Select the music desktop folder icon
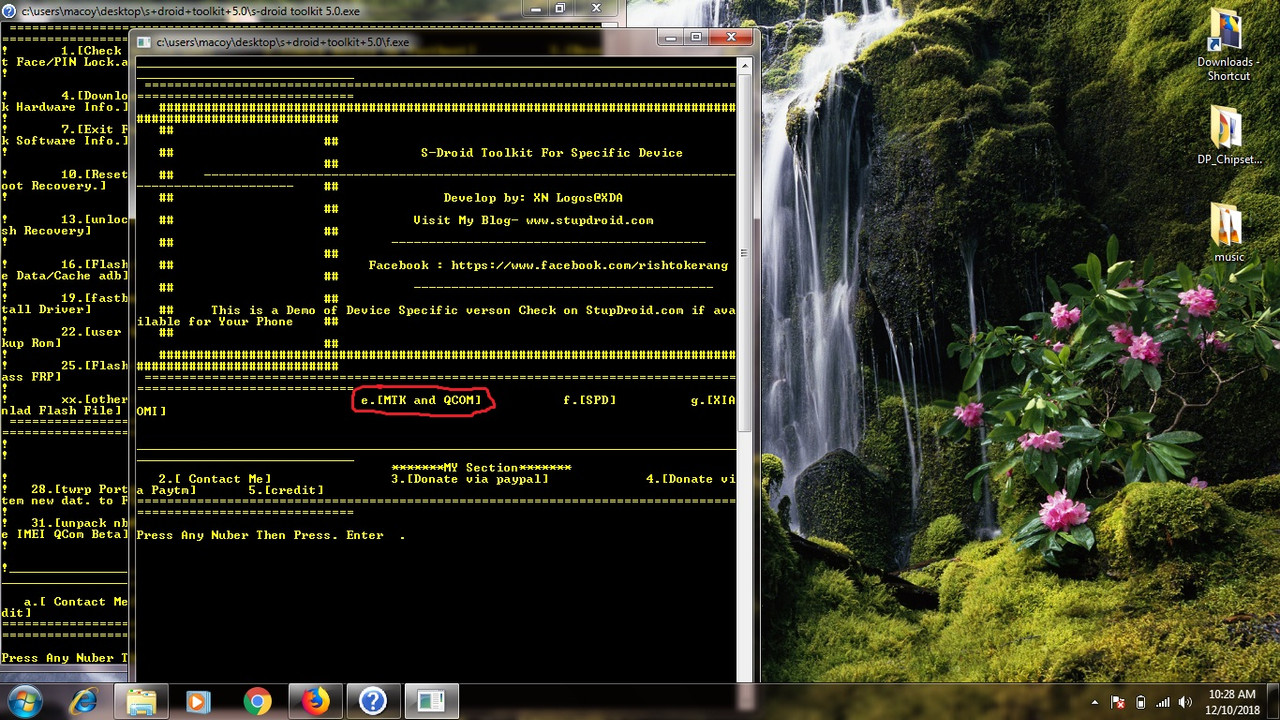This screenshot has width=1280, height=720. coord(1229,233)
